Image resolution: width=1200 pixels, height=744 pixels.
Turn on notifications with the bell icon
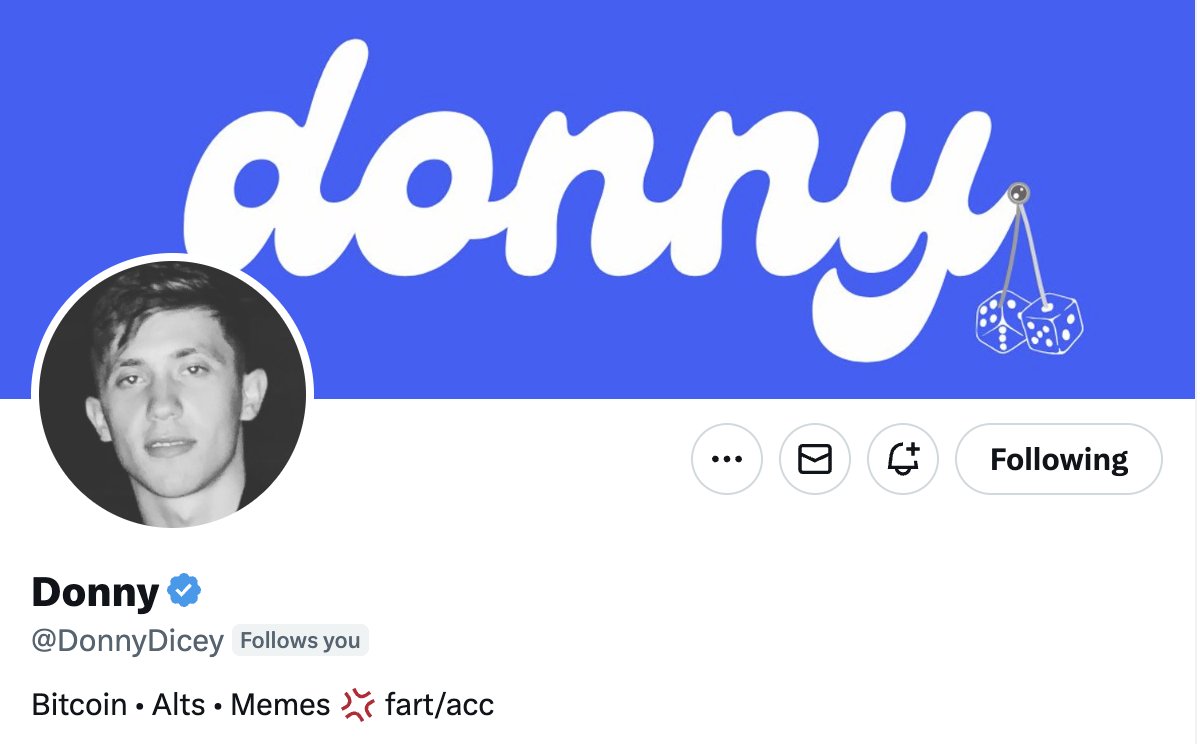click(903, 459)
